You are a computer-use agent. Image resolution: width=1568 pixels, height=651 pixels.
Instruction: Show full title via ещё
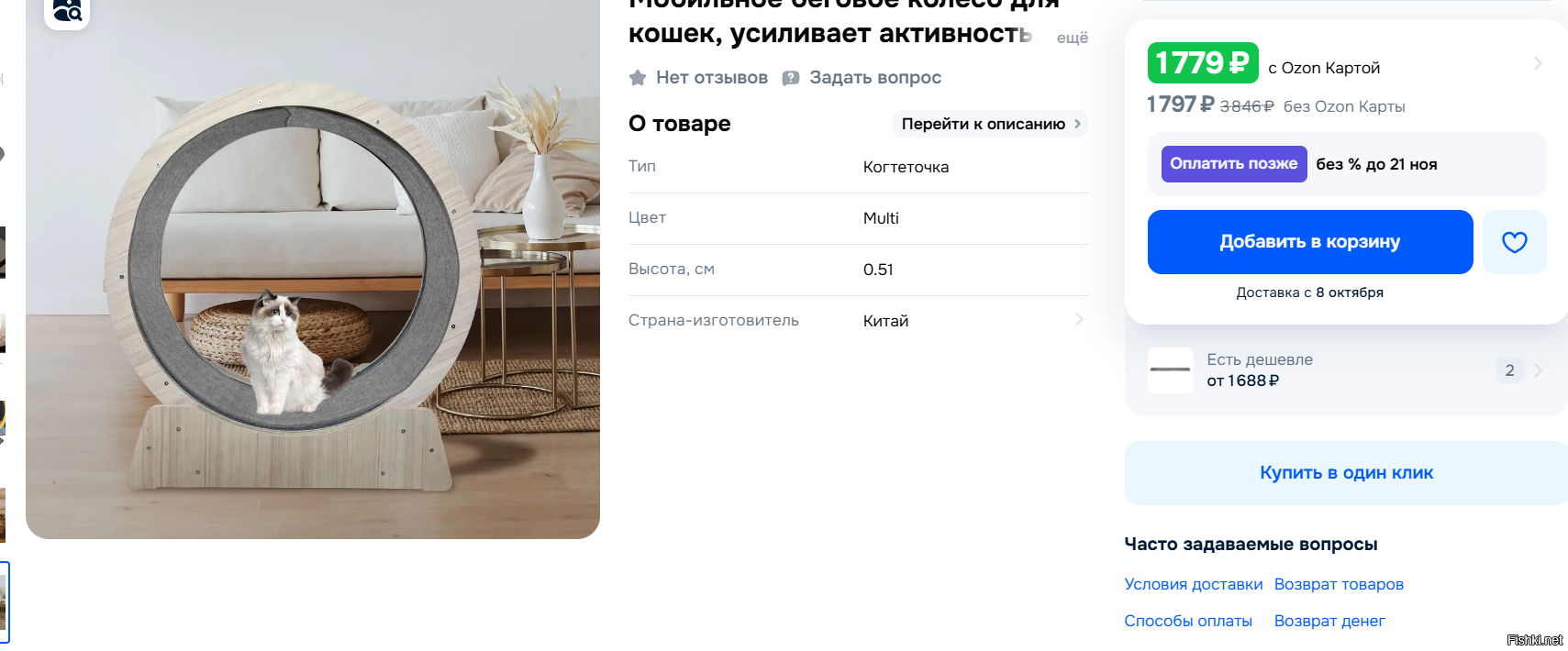(1072, 38)
